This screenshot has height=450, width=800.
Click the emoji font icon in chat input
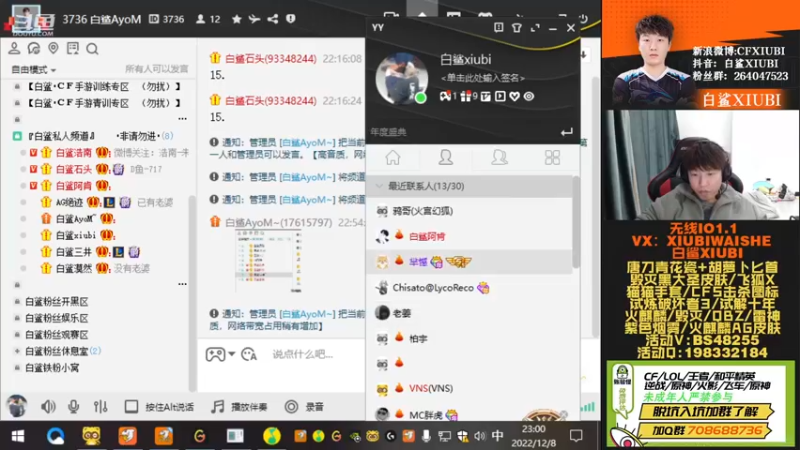[x=249, y=354]
